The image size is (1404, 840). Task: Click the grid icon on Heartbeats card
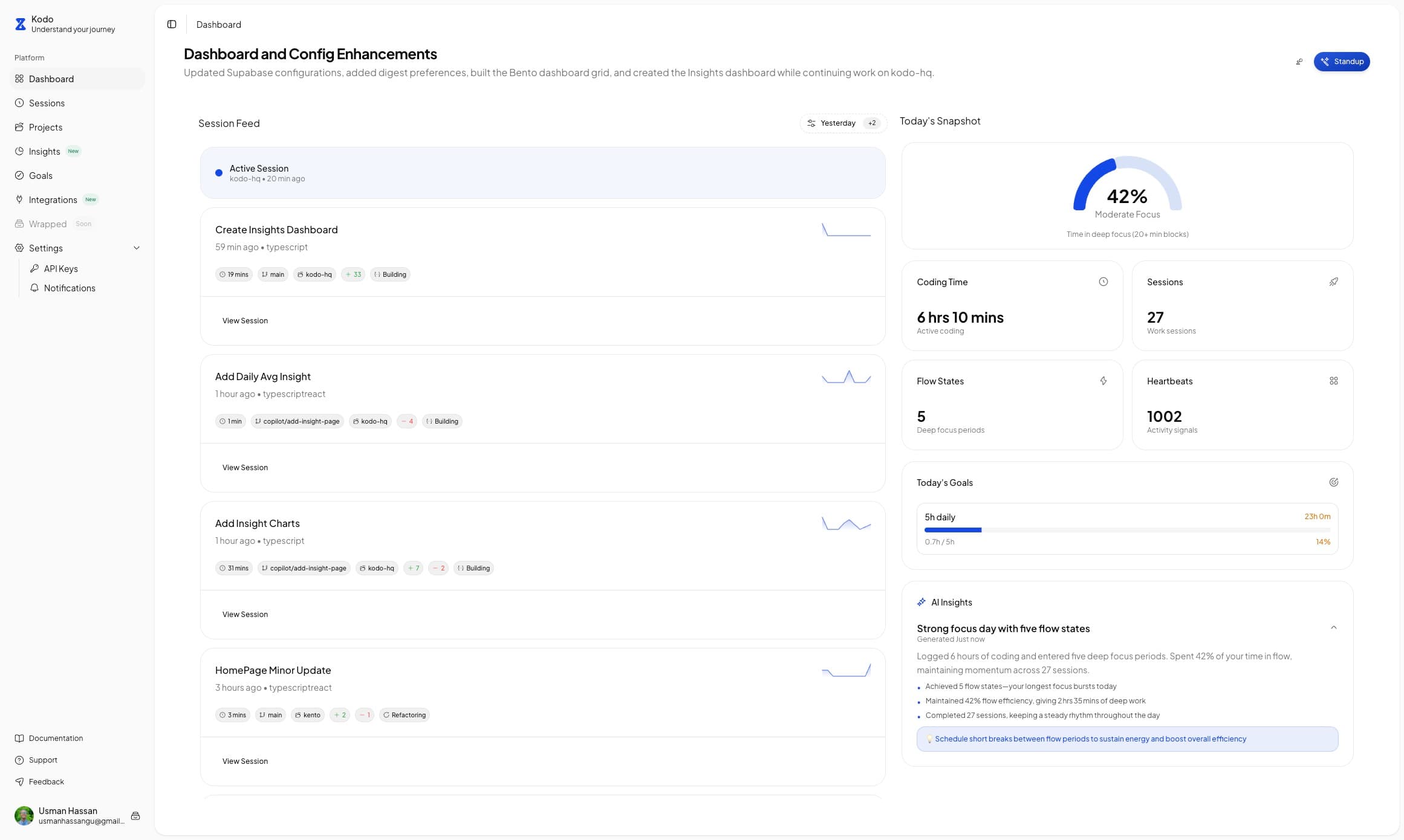click(1334, 381)
